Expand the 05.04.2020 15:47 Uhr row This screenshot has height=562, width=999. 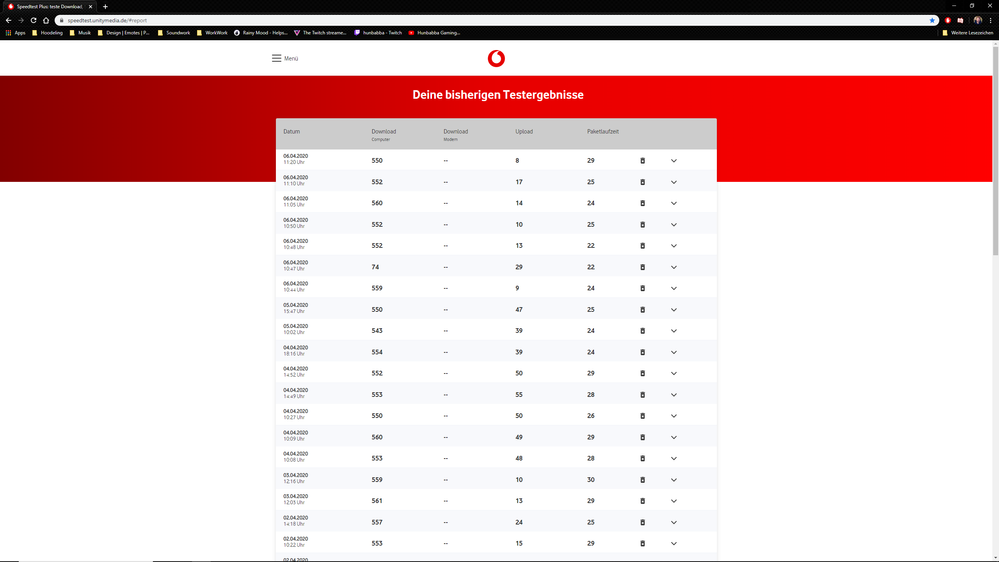click(673, 310)
